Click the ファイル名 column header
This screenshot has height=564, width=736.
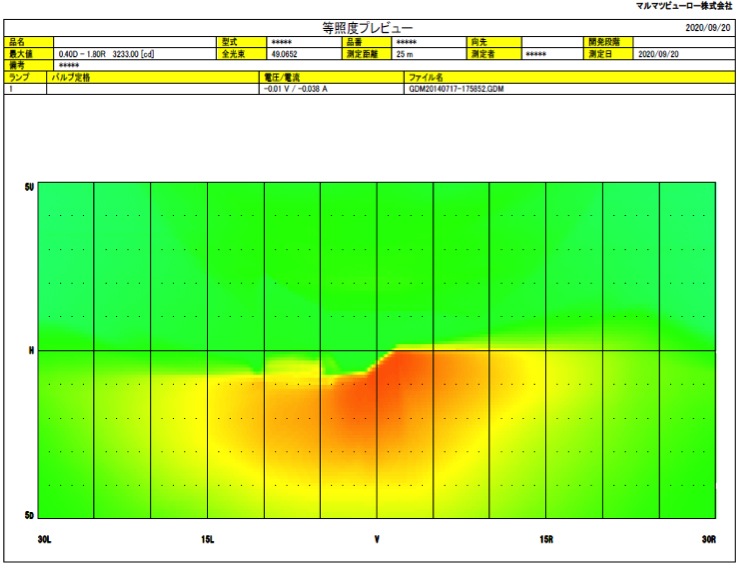[x=425, y=77]
